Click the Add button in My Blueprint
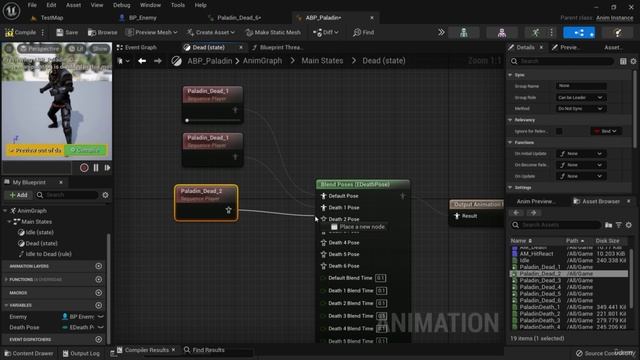640x360 pixels. 18,195
